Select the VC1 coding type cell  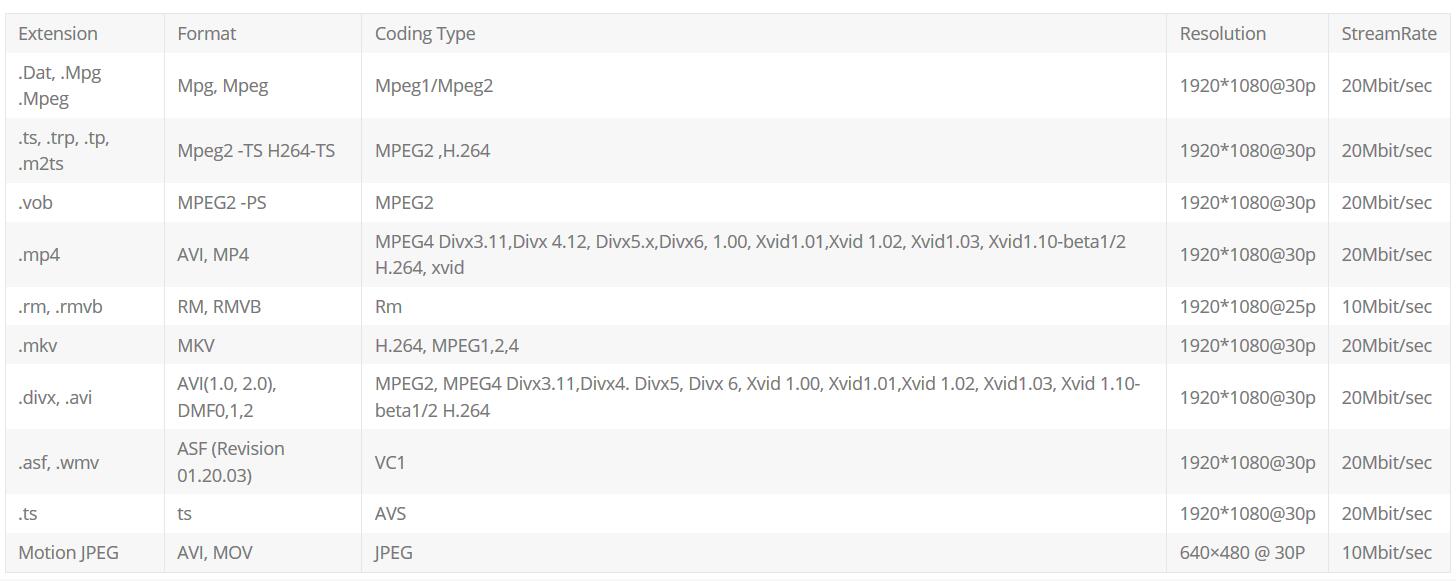pos(390,462)
